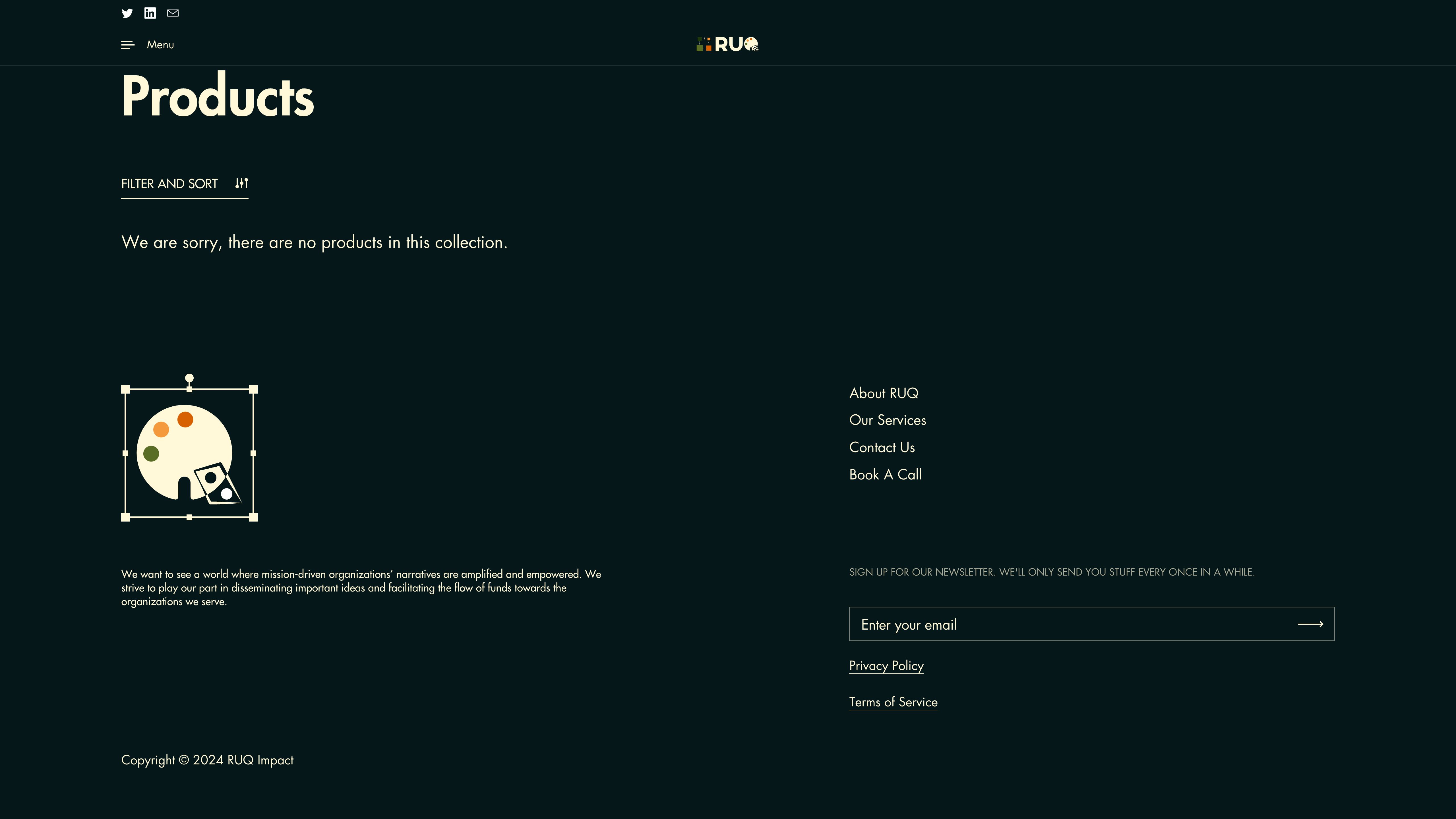Screen dimensions: 1456x819
Task: Open the hamburger Menu icon
Action: [x=128, y=45]
